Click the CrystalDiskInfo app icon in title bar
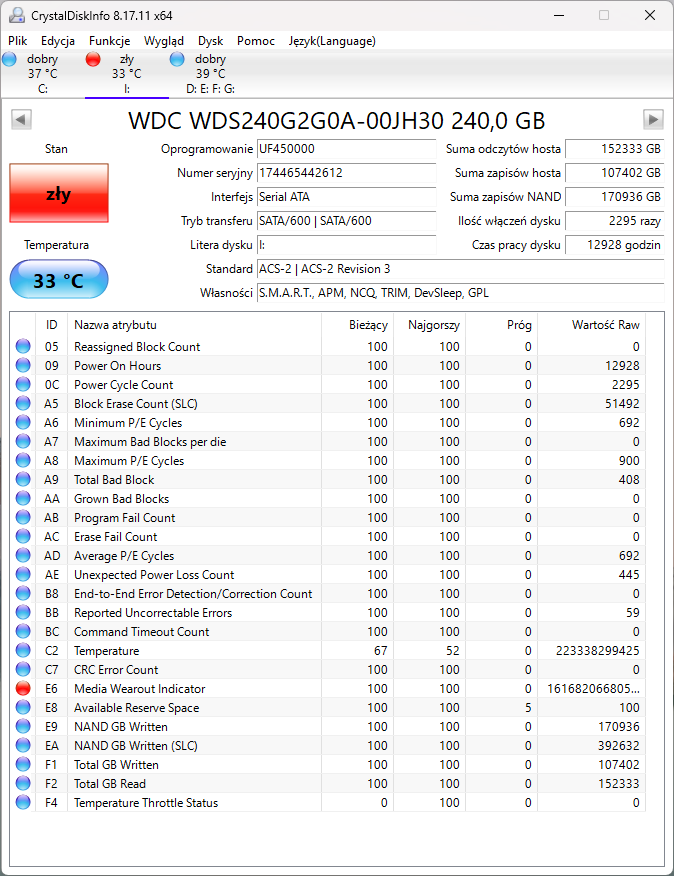 (x=17, y=15)
